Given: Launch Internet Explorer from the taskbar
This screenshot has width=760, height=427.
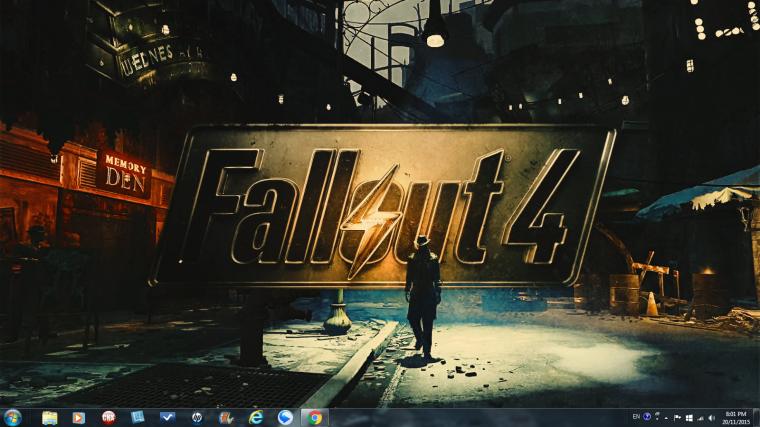Looking at the screenshot, I should (x=256, y=418).
